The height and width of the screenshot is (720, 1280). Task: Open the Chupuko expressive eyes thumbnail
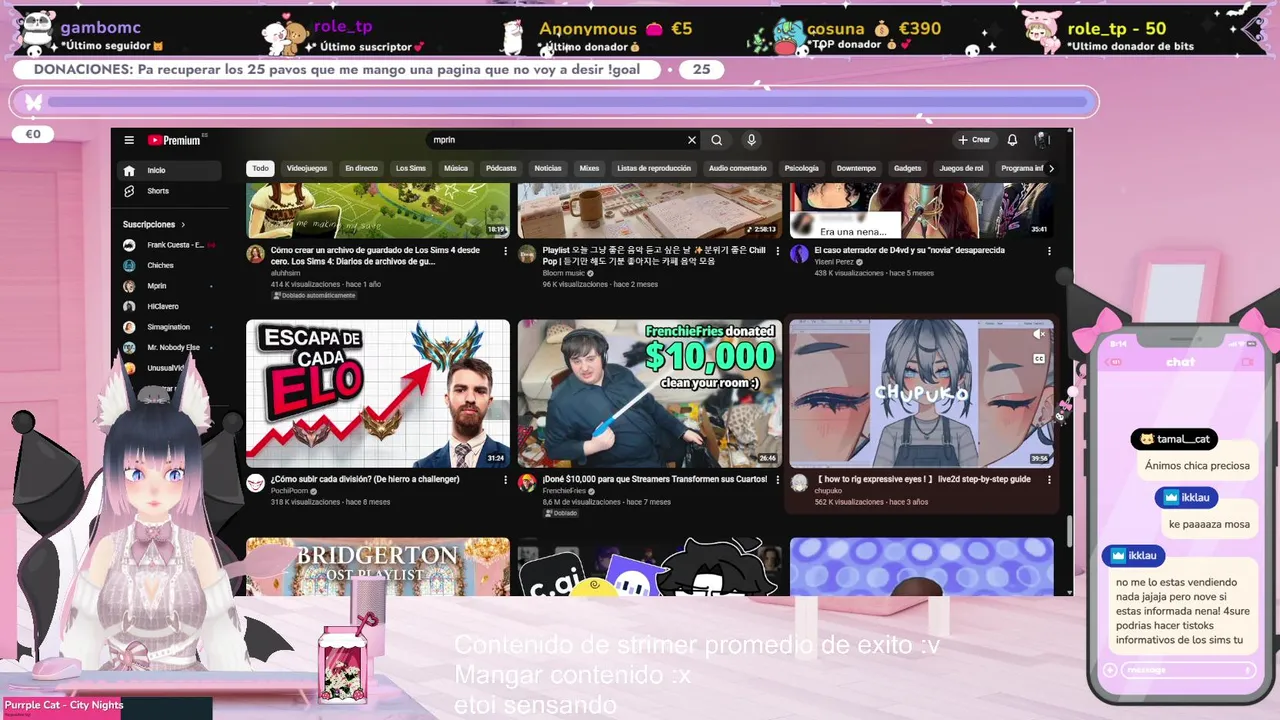coord(922,394)
